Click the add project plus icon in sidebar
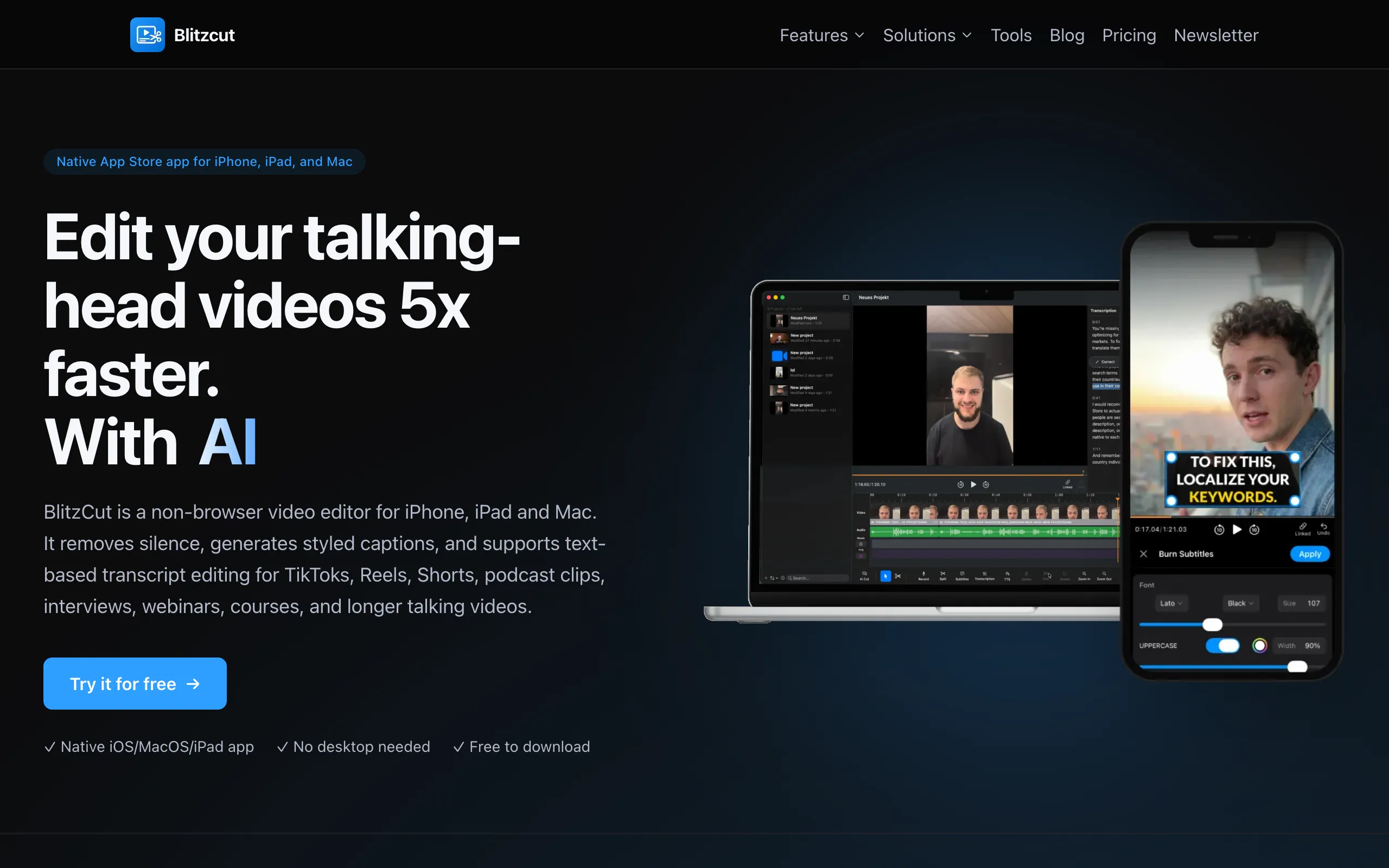This screenshot has width=1389, height=868. (766, 578)
